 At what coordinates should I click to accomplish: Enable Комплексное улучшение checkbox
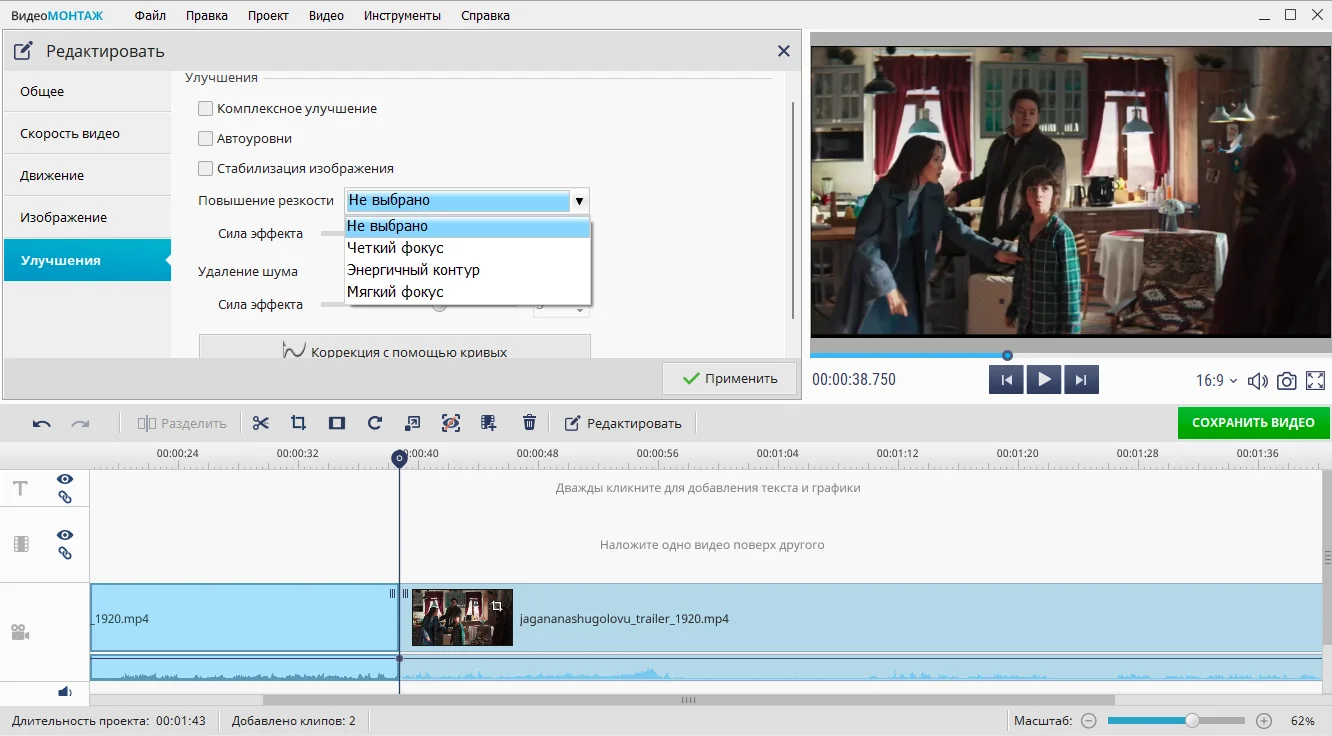click(x=206, y=108)
